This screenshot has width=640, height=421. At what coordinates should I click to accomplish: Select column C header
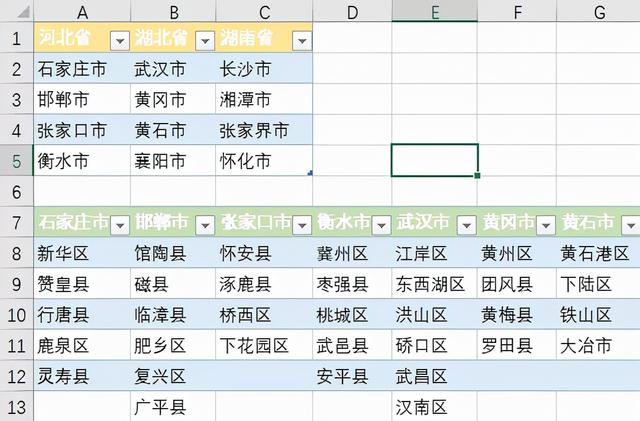264,12
